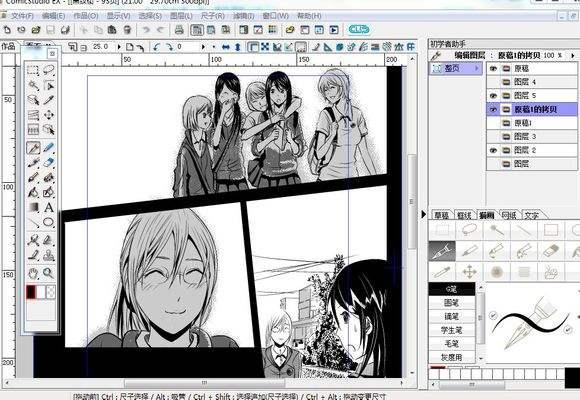Hide the 图层 2 layer
580x400 pixels.
493,150
